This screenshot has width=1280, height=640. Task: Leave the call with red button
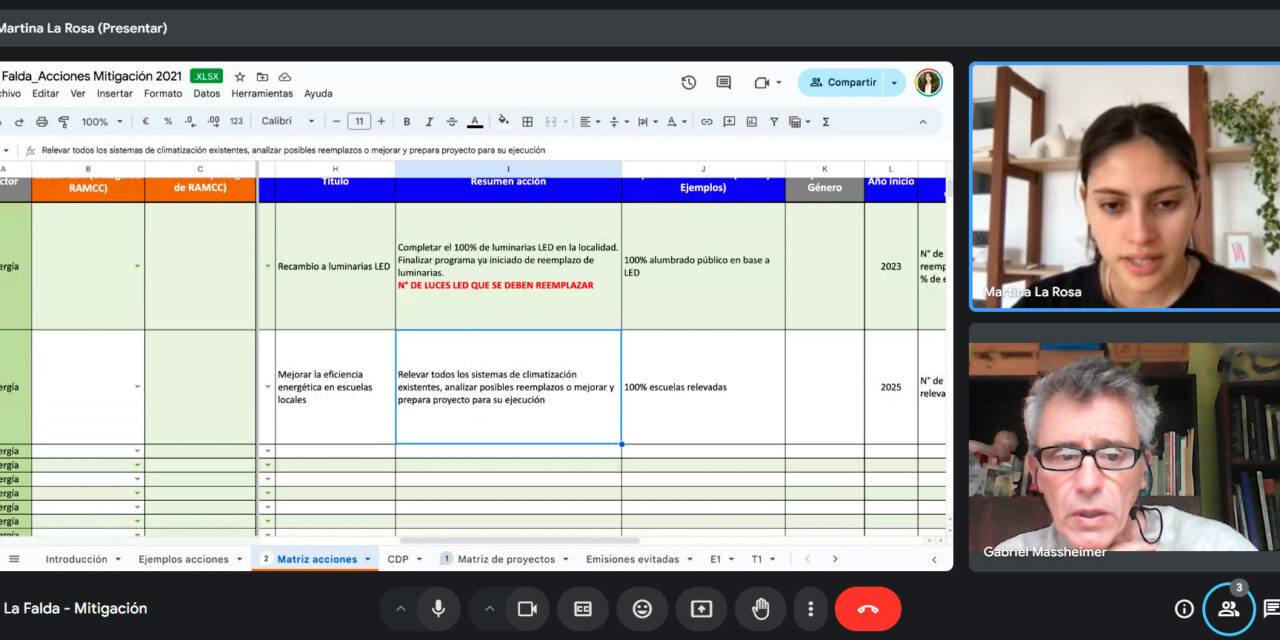[x=867, y=609]
